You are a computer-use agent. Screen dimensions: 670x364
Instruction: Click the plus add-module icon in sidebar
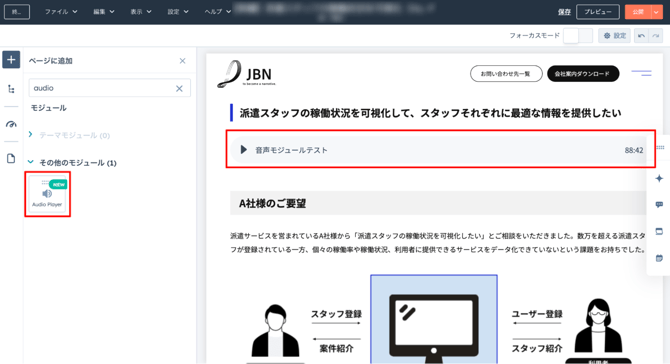(11, 60)
